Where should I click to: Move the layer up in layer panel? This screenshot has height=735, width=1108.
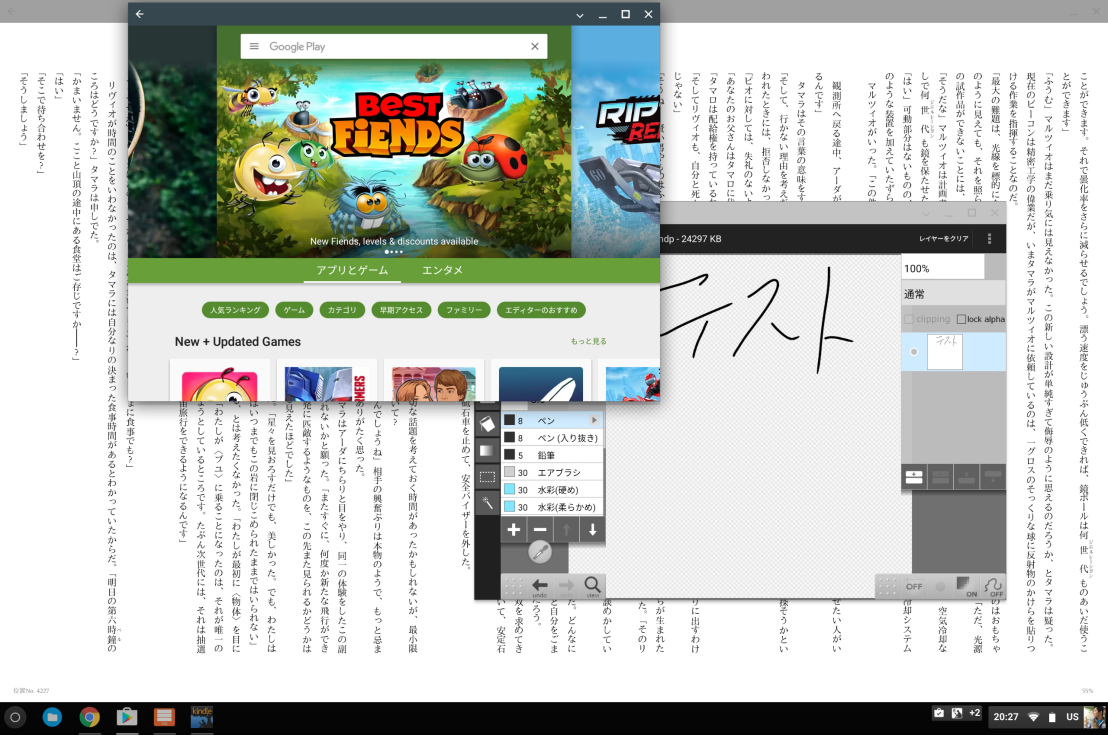[966, 477]
